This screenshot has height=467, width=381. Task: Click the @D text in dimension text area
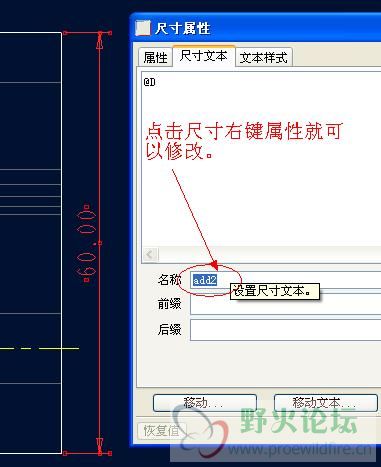[150, 82]
